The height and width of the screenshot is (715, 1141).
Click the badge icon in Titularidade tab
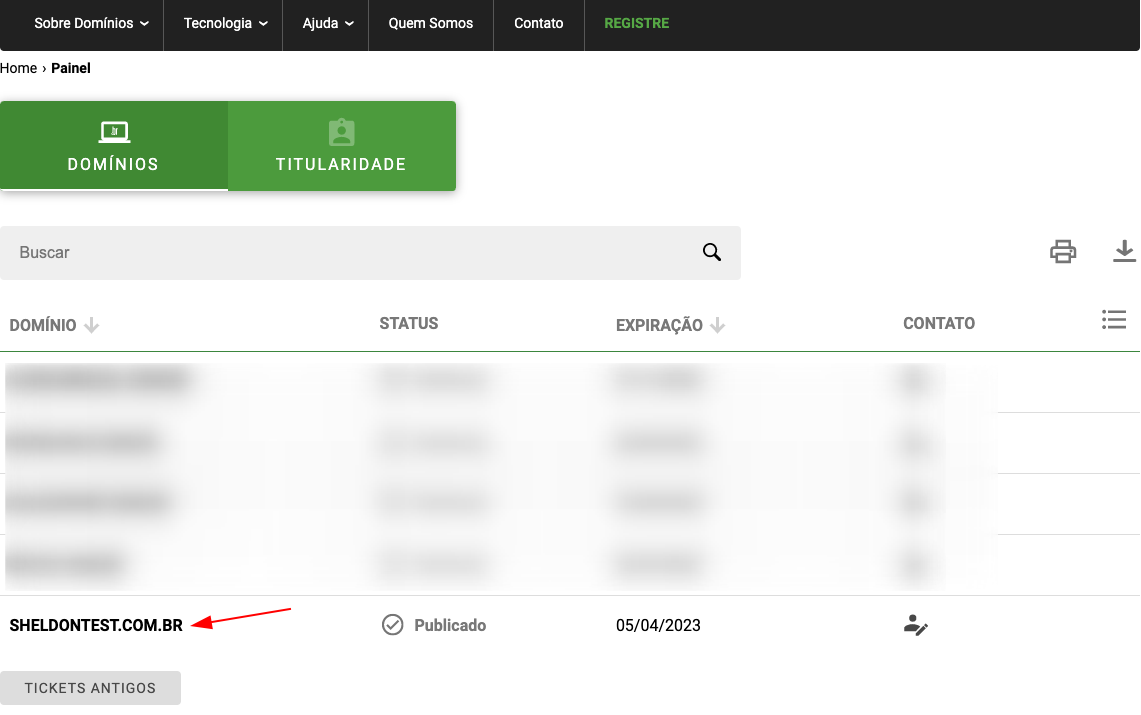click(x=341, y=132)
